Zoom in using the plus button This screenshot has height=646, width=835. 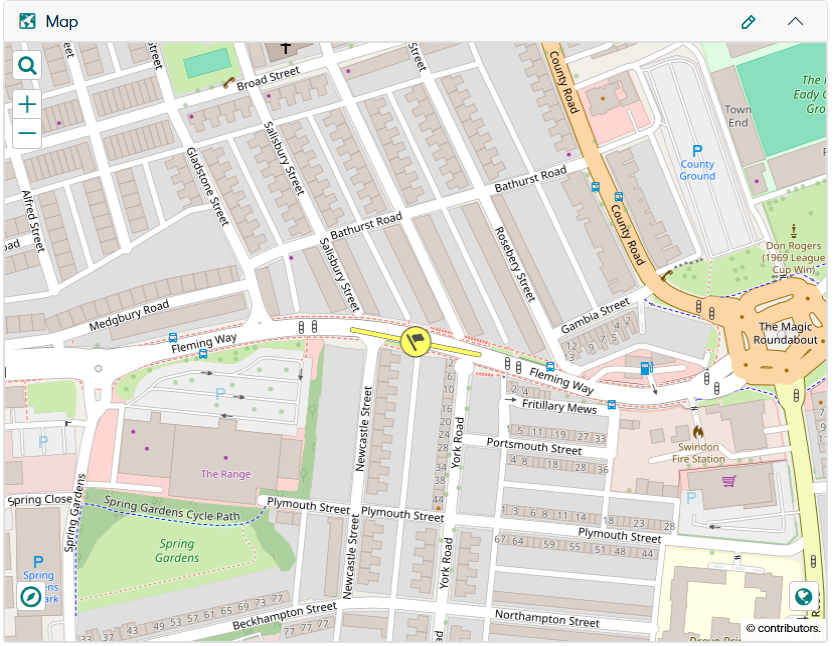pos(27,104)
